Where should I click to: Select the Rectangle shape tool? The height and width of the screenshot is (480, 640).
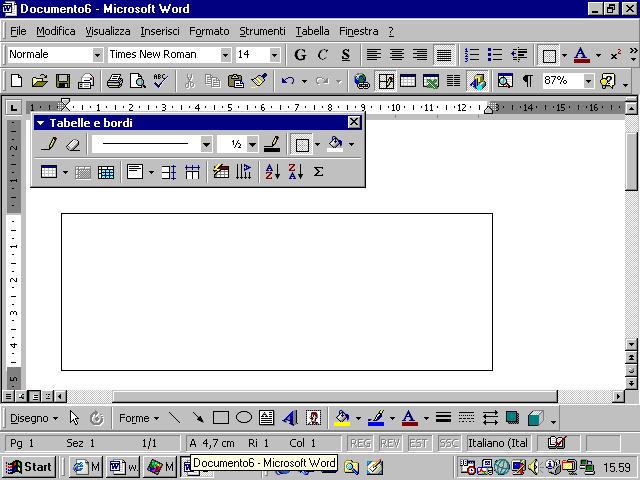click(221, 418)
